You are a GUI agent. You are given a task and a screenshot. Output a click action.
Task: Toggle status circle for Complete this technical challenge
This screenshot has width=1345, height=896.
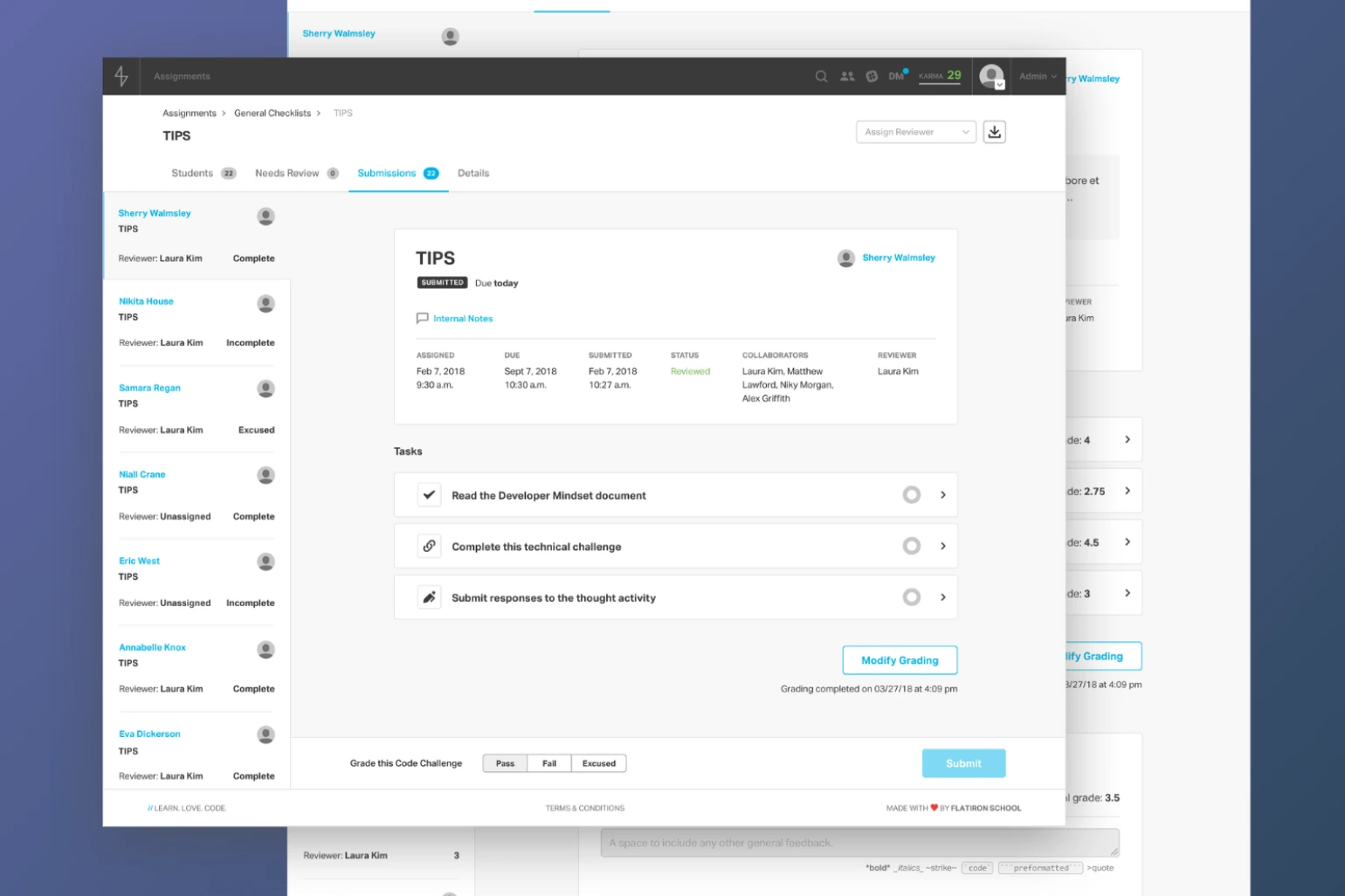[x=911, y=546]
